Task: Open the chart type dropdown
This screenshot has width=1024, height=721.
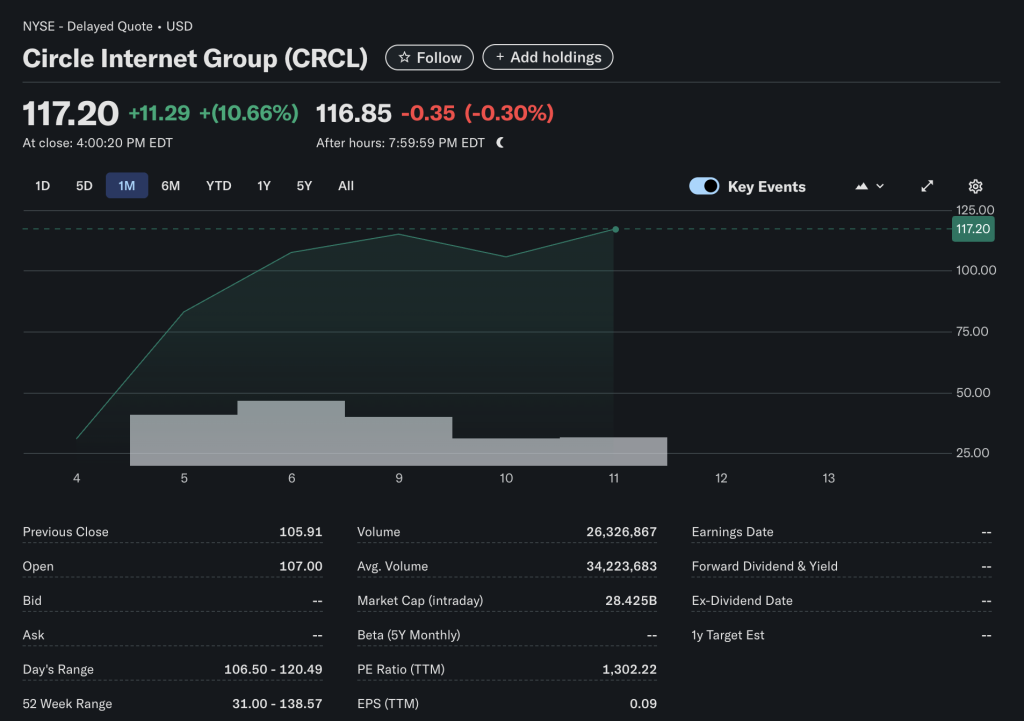Action: pos(869,186)
